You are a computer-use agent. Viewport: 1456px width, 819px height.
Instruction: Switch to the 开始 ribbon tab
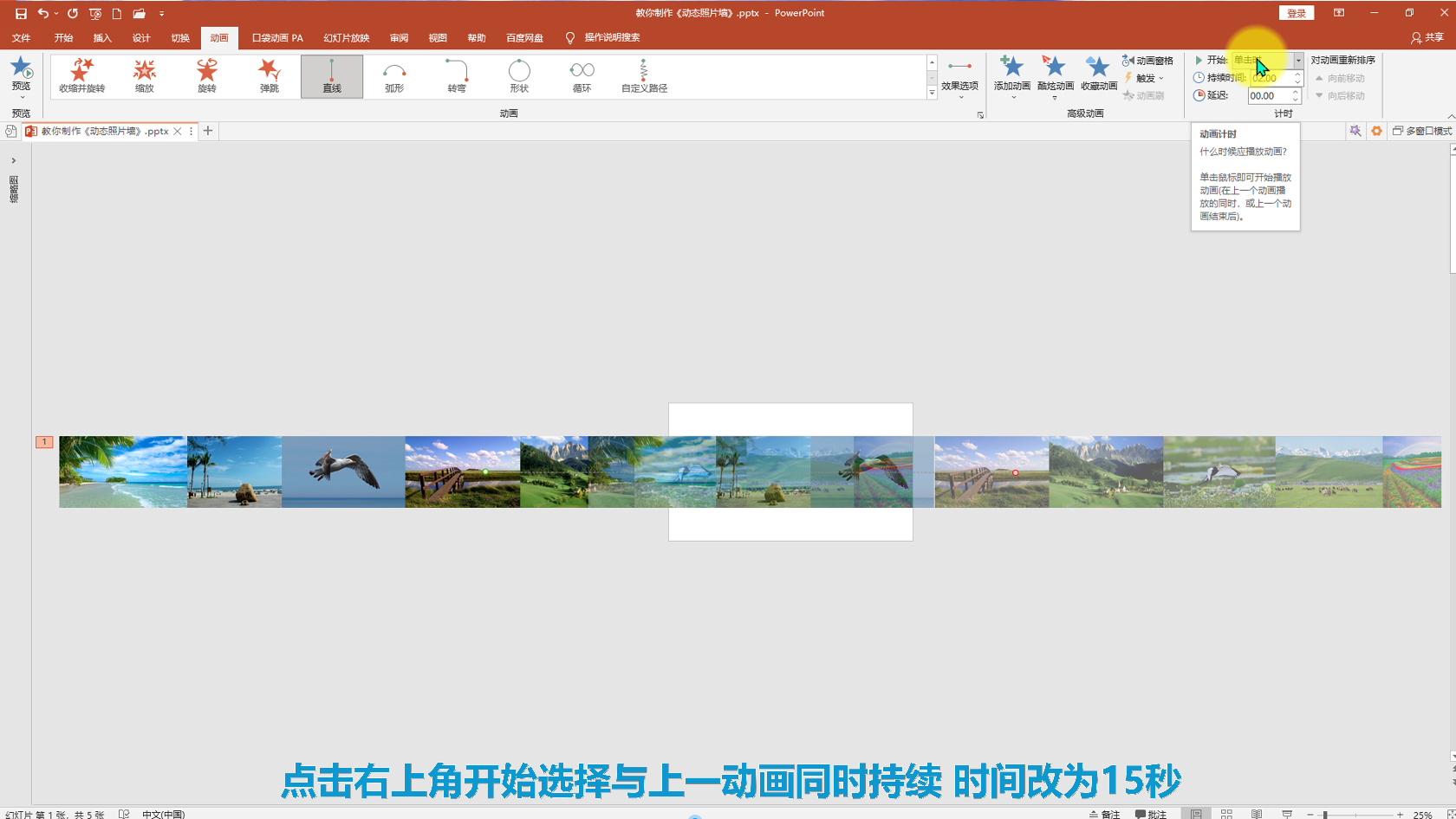(63, 38)
